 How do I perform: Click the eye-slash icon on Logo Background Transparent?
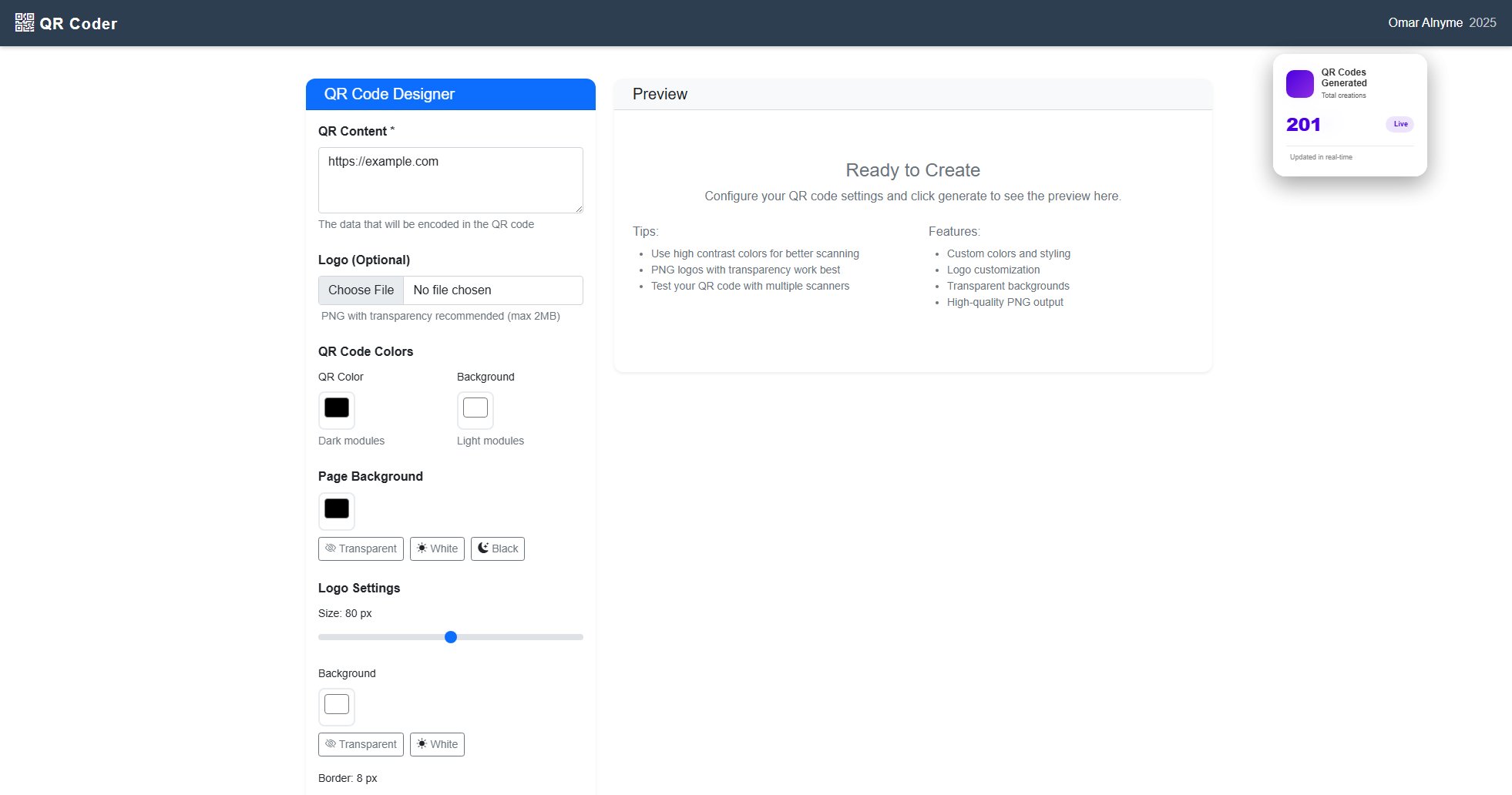pos(331,744)
